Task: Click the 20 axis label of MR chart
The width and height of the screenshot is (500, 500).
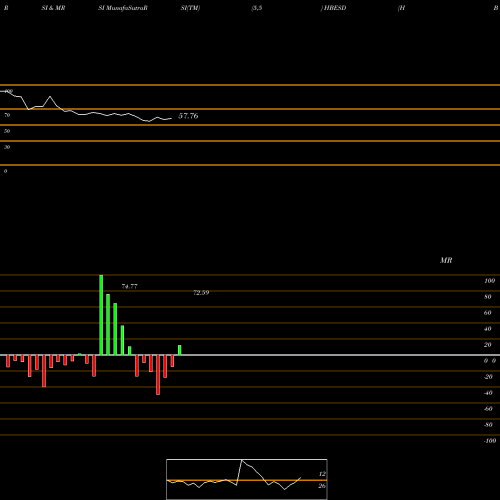Action: 488,345
